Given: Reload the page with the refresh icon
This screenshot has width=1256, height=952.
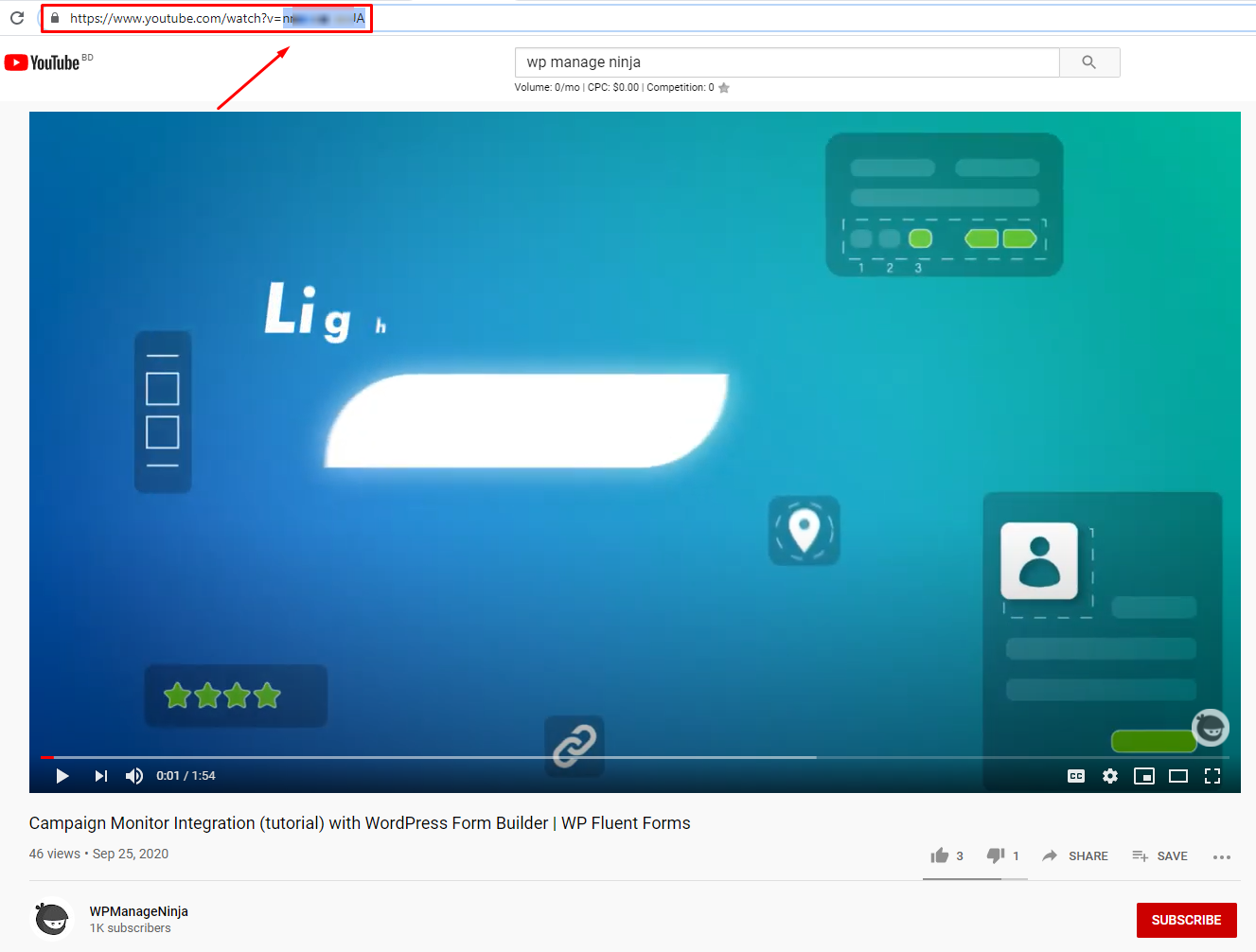Looking at the screenshot, I should [x=17, y=18].
